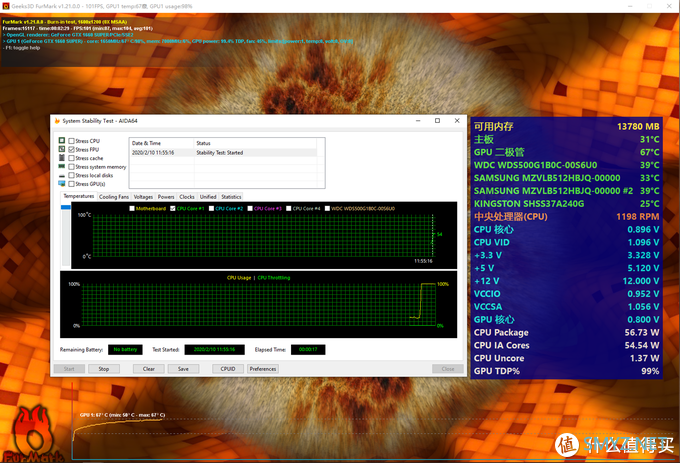
Task: Click the Test Started time field
Action: point(214,349)
